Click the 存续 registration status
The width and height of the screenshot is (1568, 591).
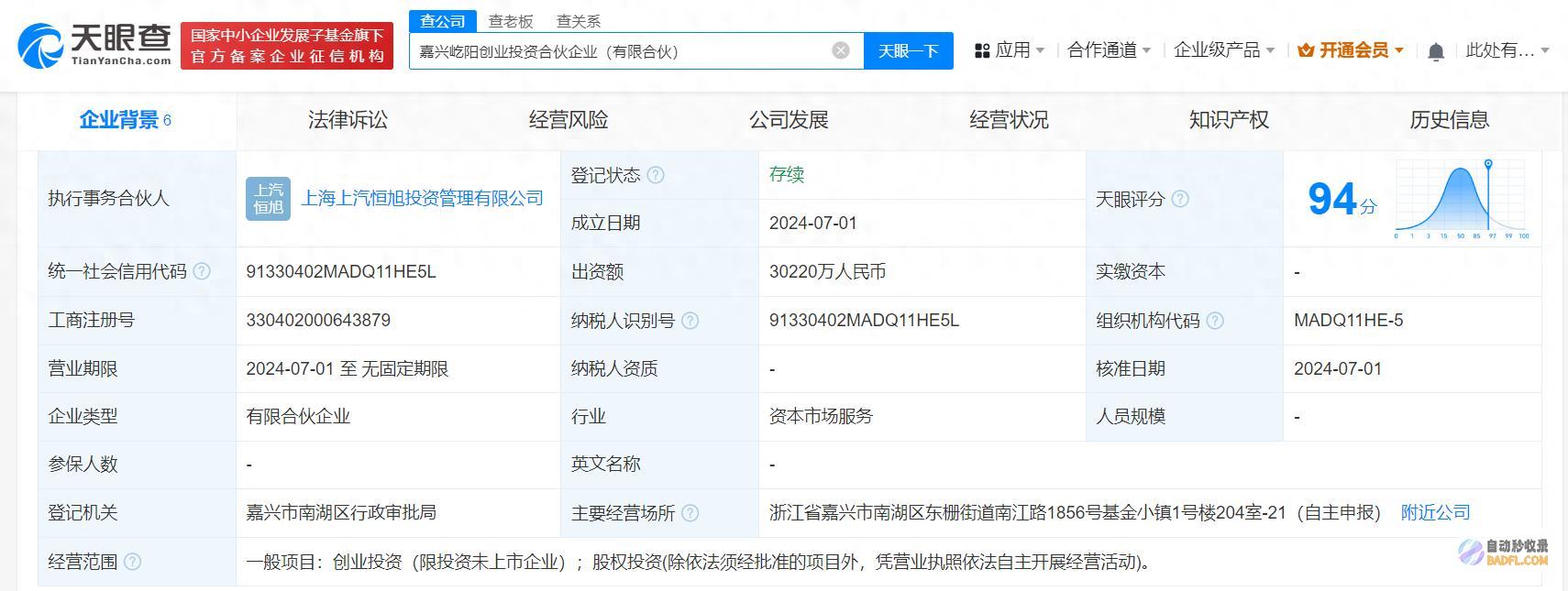pyautogui.click(x=787, y=174)
